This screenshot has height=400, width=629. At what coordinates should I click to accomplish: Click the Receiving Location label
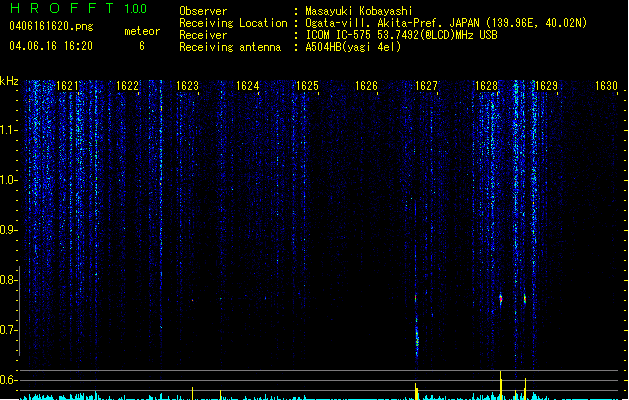click(233, 23)
